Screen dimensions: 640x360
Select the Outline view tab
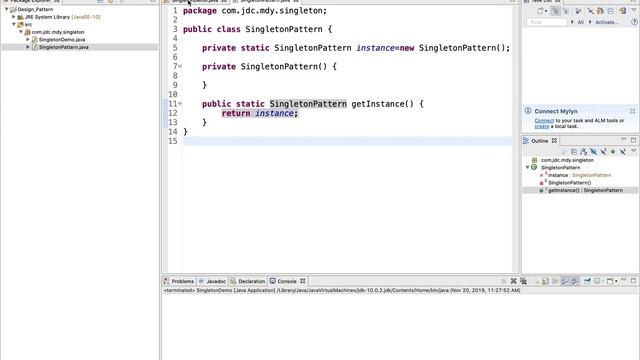coord(540,141)
